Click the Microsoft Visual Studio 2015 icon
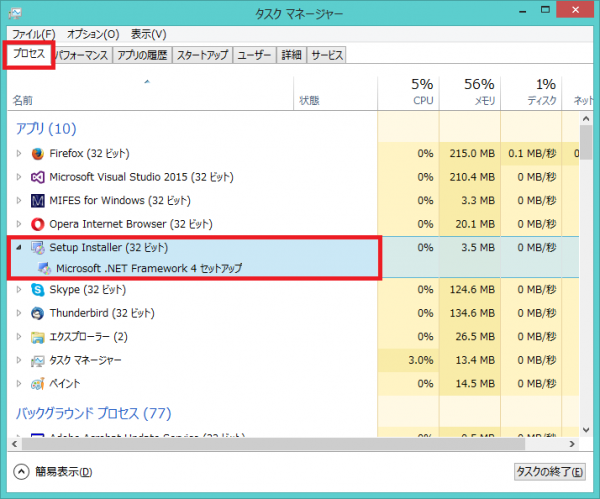 (x=38, y=177)
